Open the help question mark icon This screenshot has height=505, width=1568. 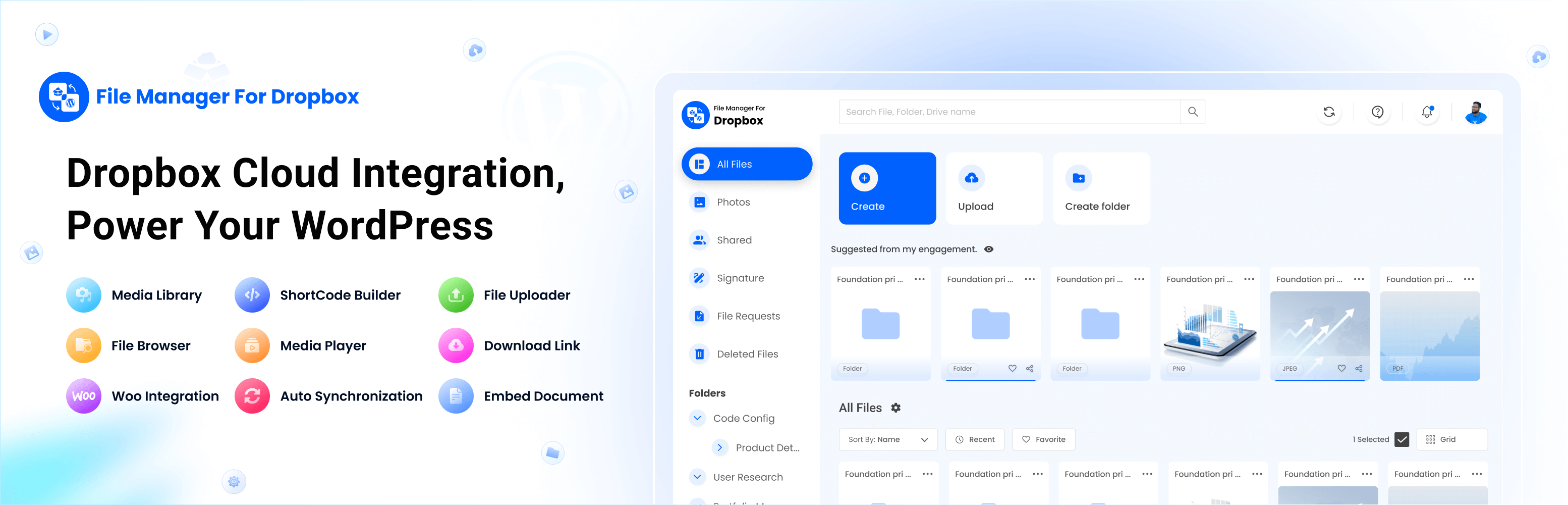pos(1377,112)
